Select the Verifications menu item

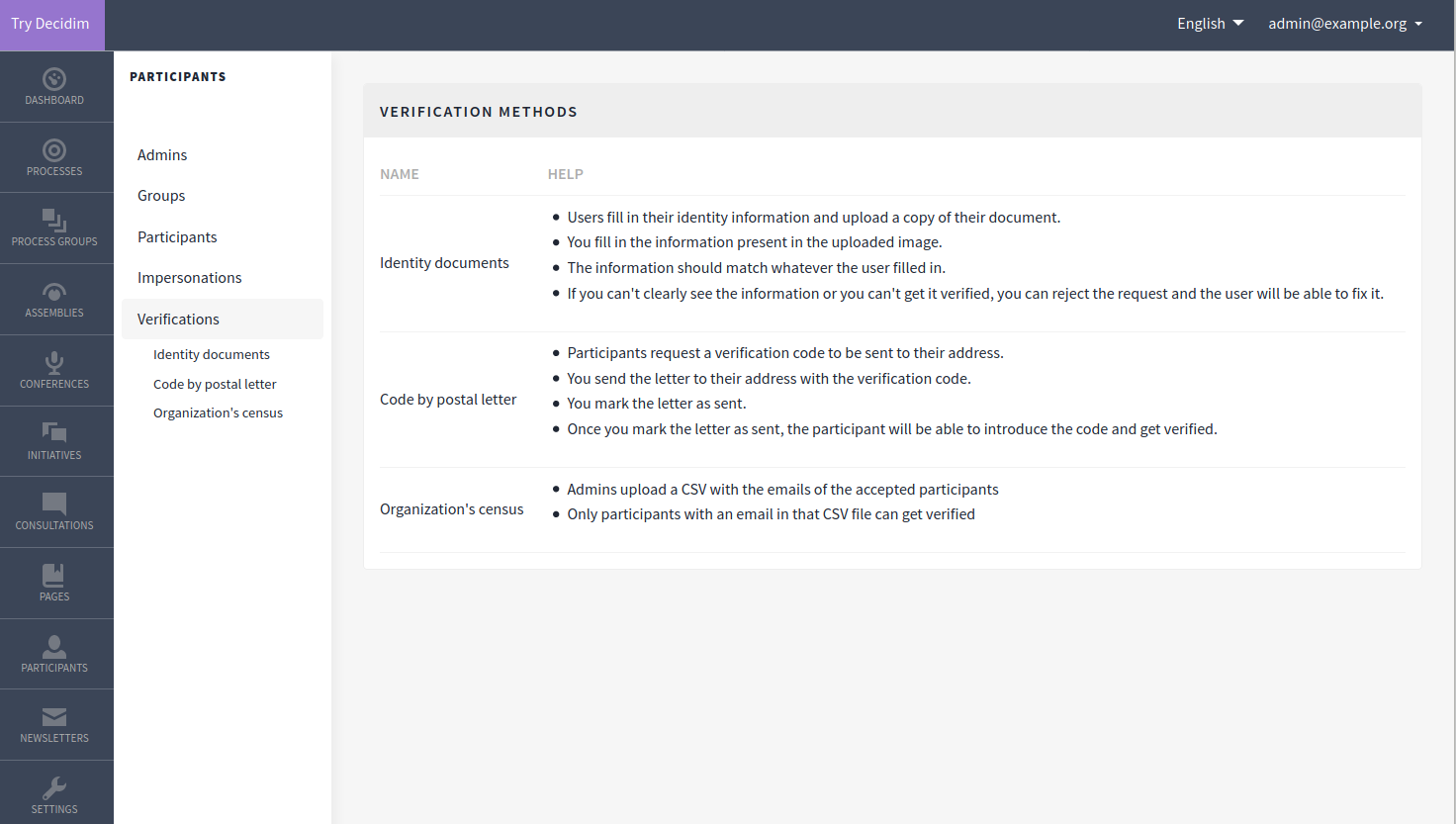coord(179,320)
